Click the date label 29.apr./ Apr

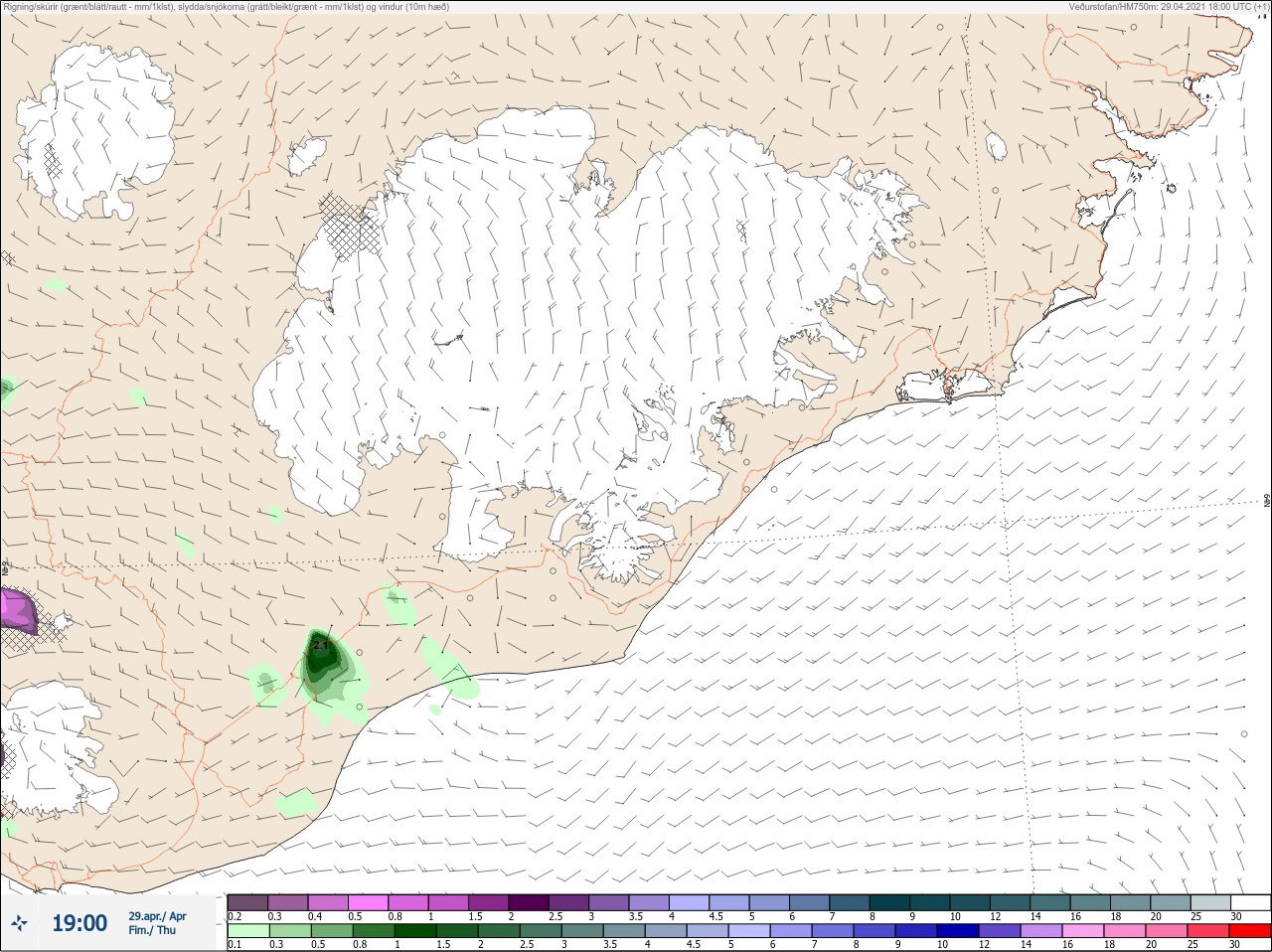[x=157, y=916]
